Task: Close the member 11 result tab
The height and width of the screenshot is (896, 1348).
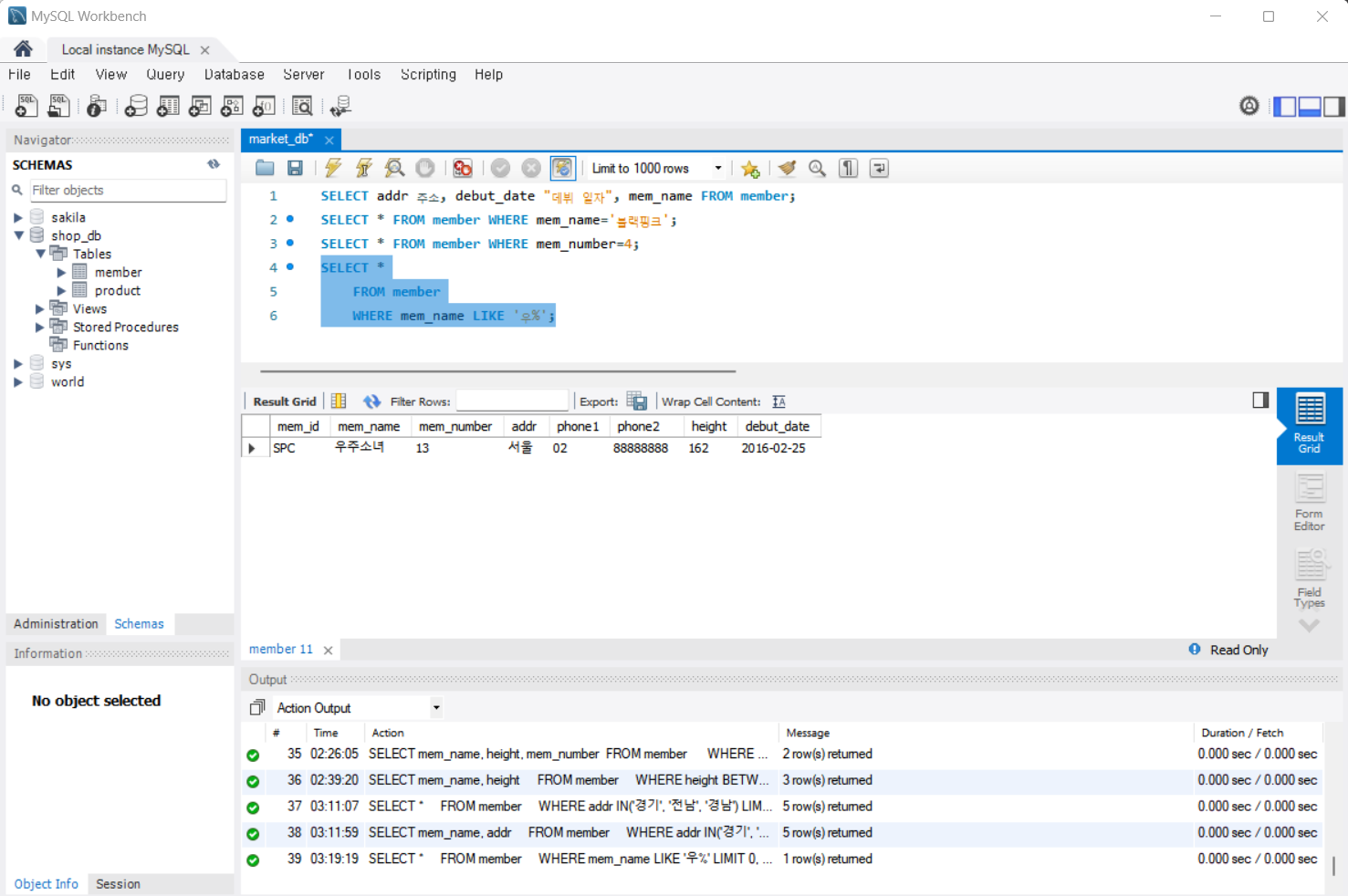Action: tap(328, 650)
